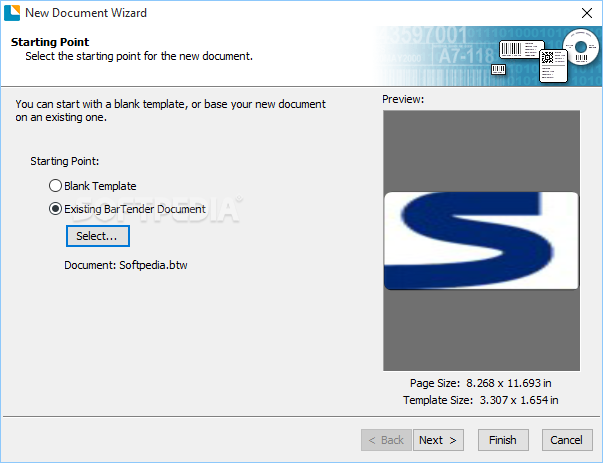Click the 'Select the starting point for the new document.' subtitle
Screen dimensions: 603x463
point(139,56)
